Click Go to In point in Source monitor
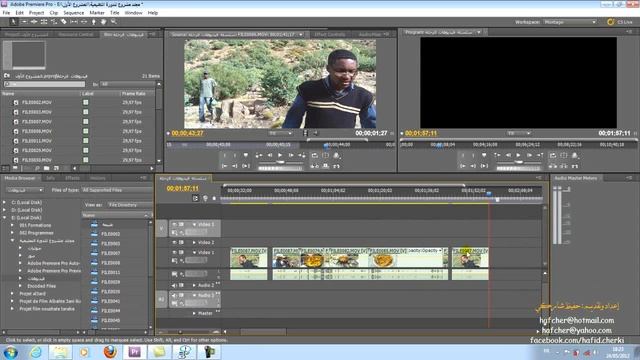 224,166
